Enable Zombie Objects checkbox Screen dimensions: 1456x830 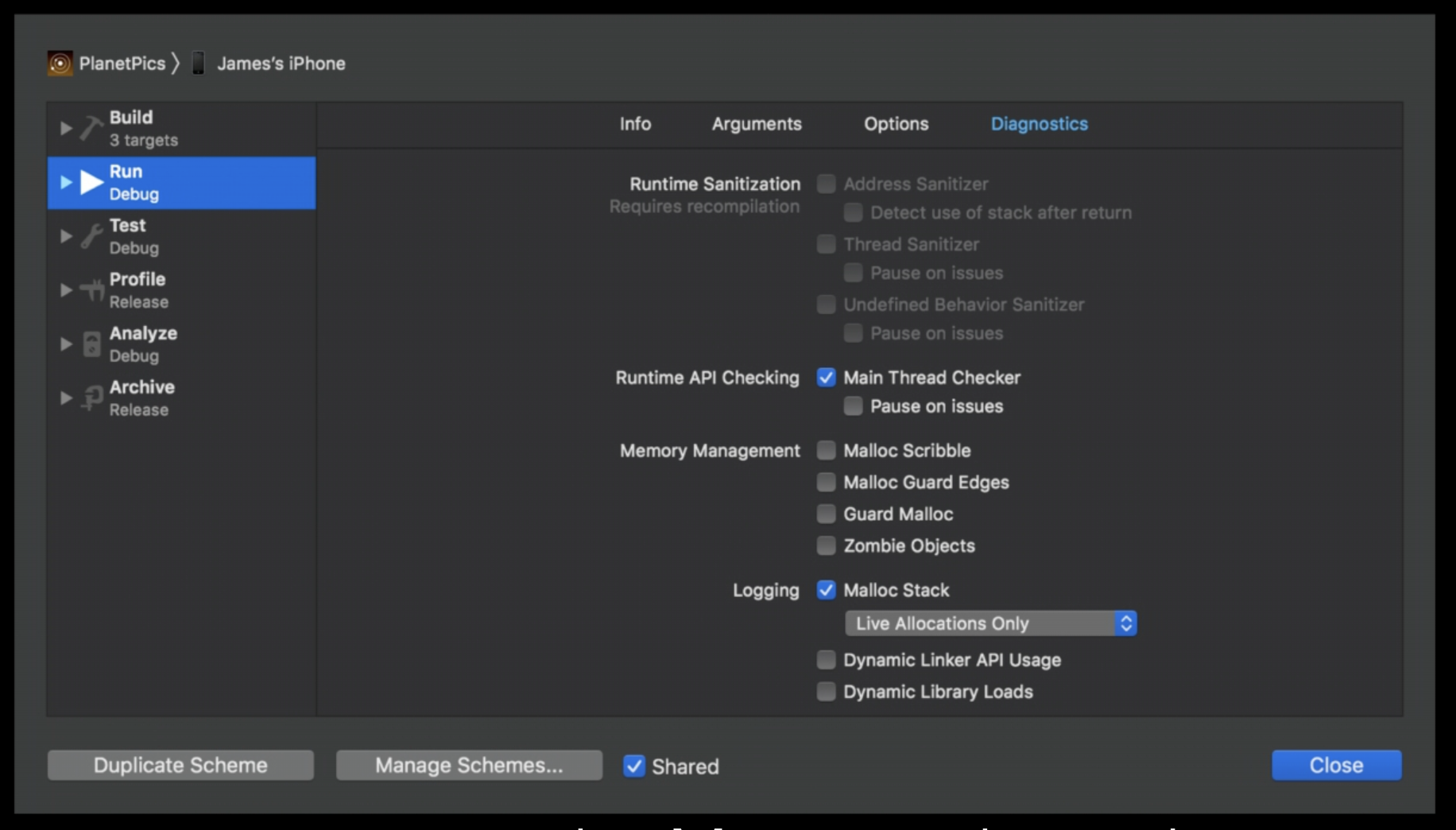(827, 546)
